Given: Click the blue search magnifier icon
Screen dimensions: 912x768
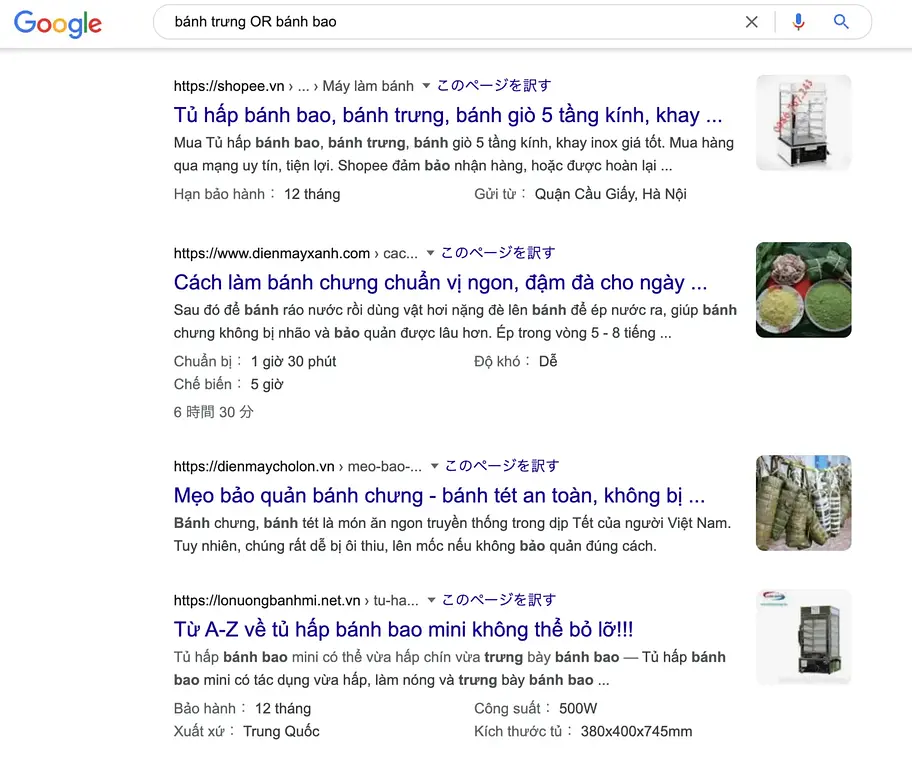Looking at the screenshot, I should [x=840, y=21].
